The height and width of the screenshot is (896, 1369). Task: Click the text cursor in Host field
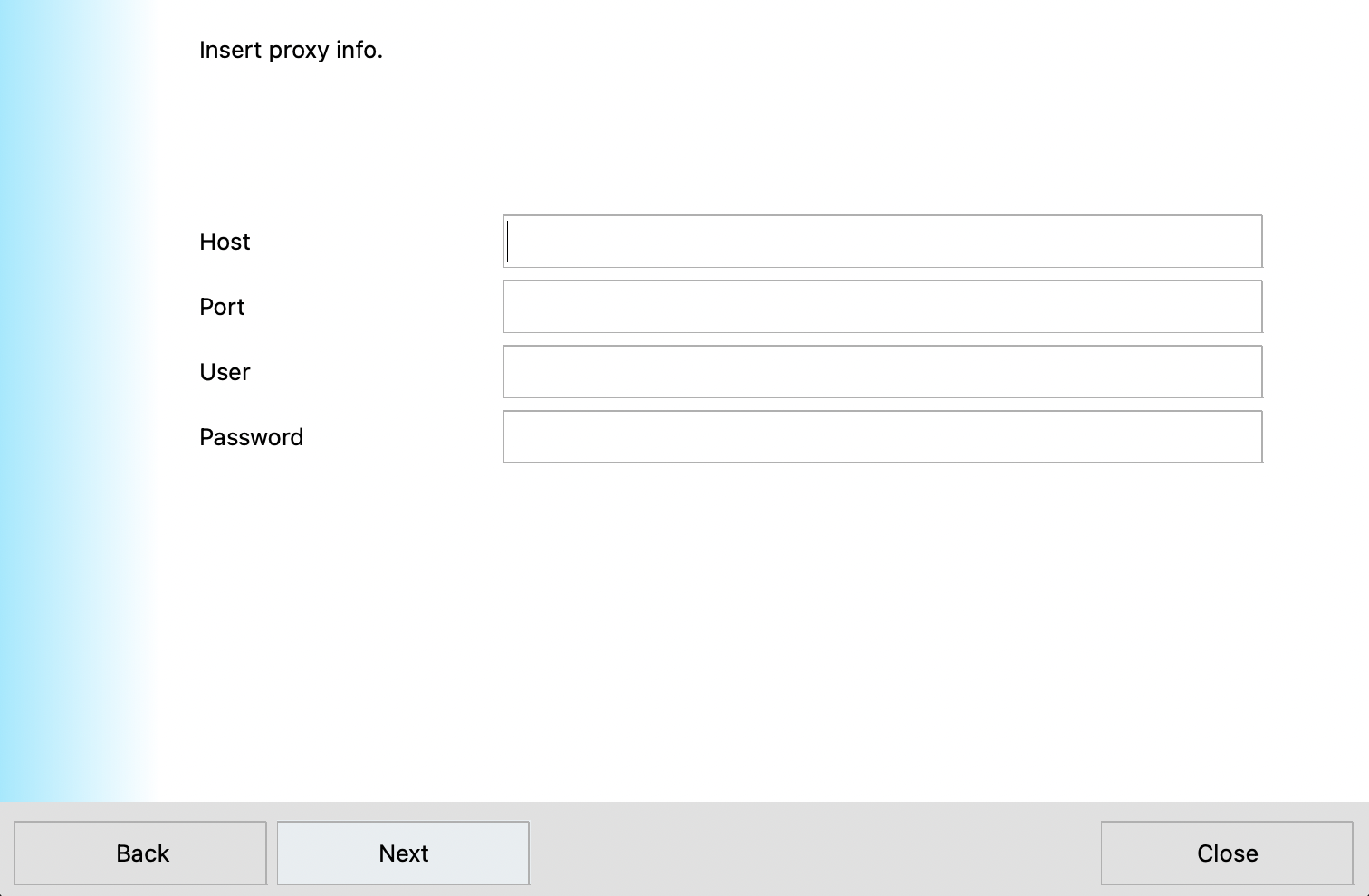509,242
